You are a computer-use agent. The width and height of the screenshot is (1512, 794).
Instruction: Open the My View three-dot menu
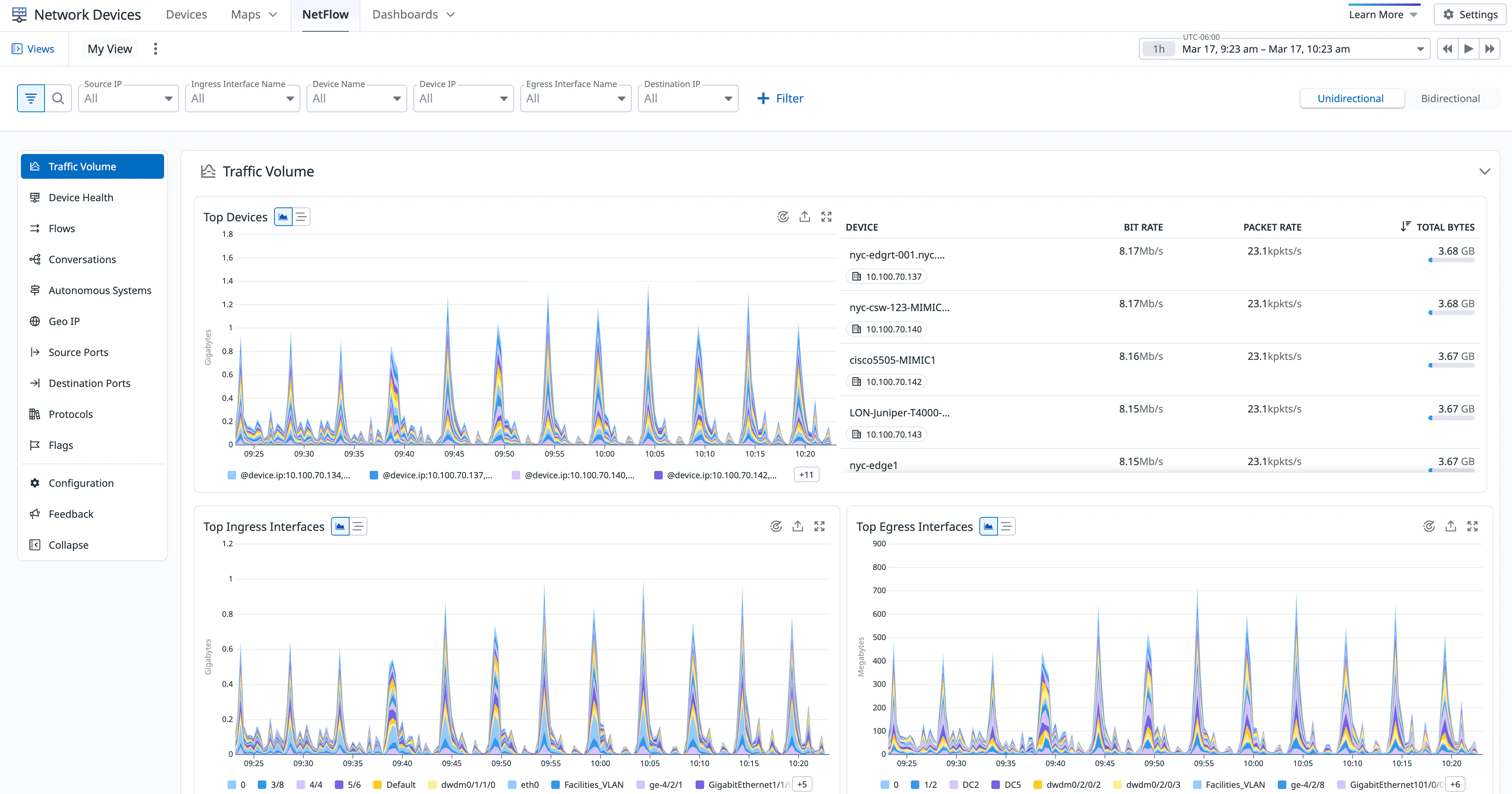click(x=156, y=49)
